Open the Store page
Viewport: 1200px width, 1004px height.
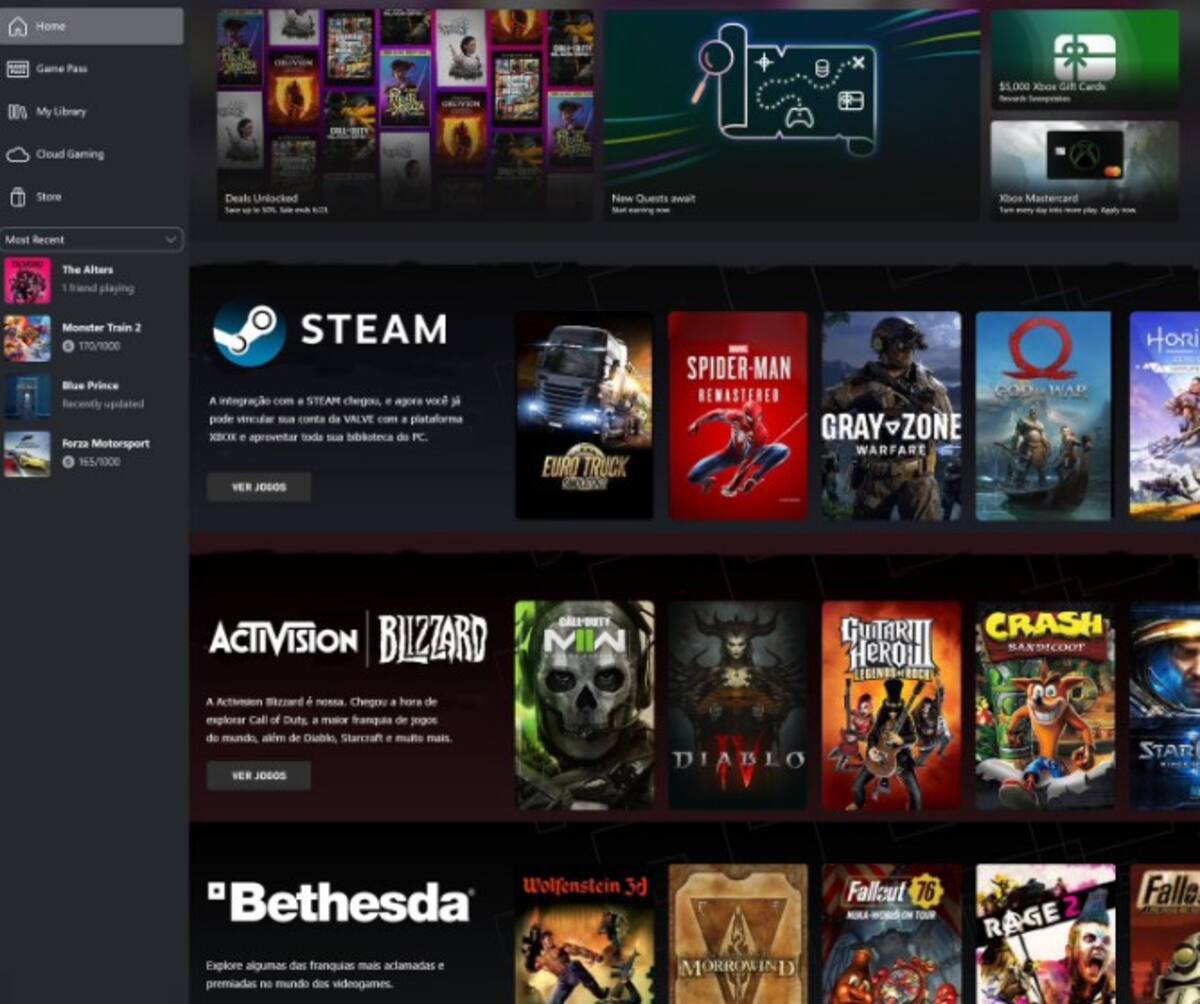click(x=92, y=197)
